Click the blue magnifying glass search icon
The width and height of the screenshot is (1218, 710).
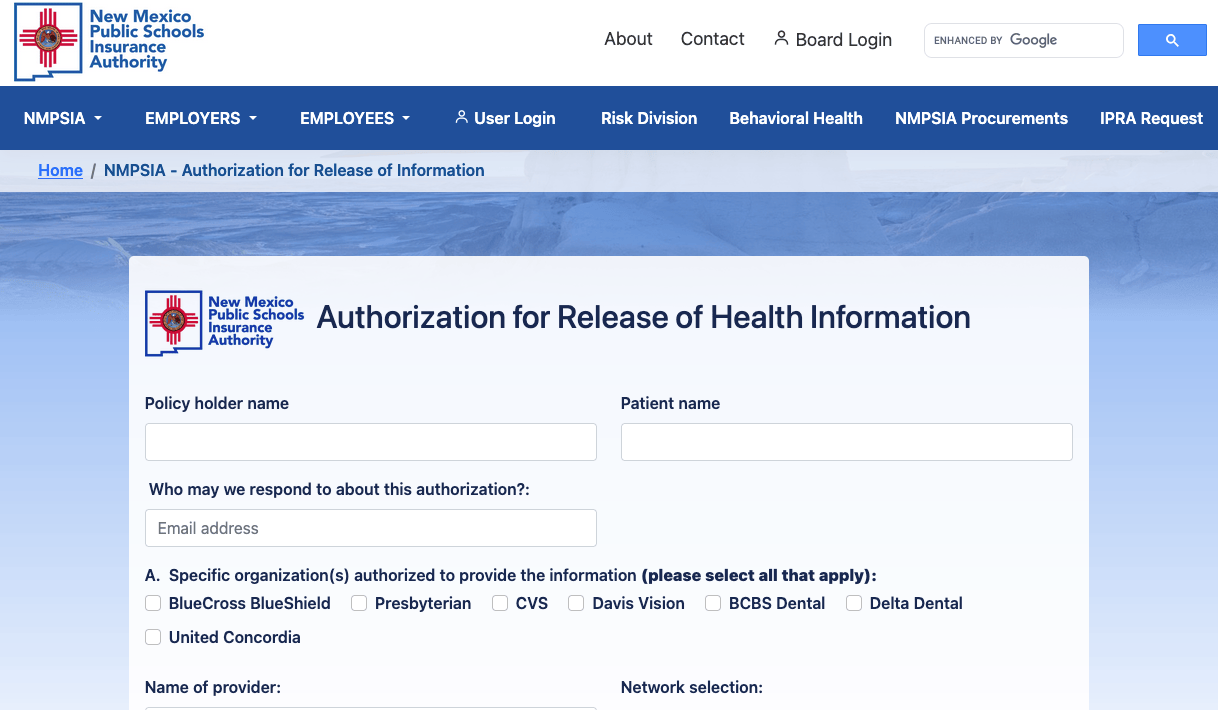point(1171,39)
